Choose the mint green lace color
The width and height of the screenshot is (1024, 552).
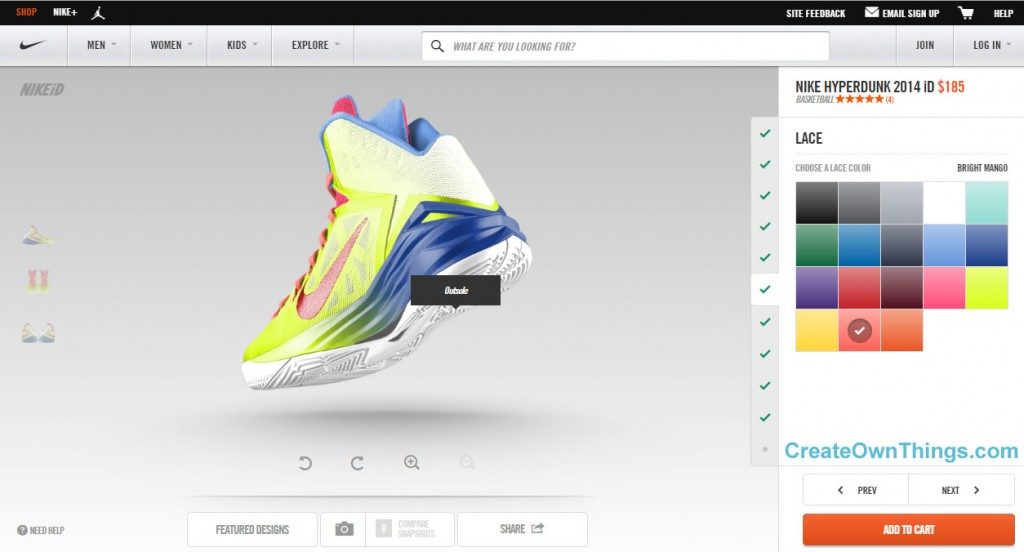(x=986, y=203)
